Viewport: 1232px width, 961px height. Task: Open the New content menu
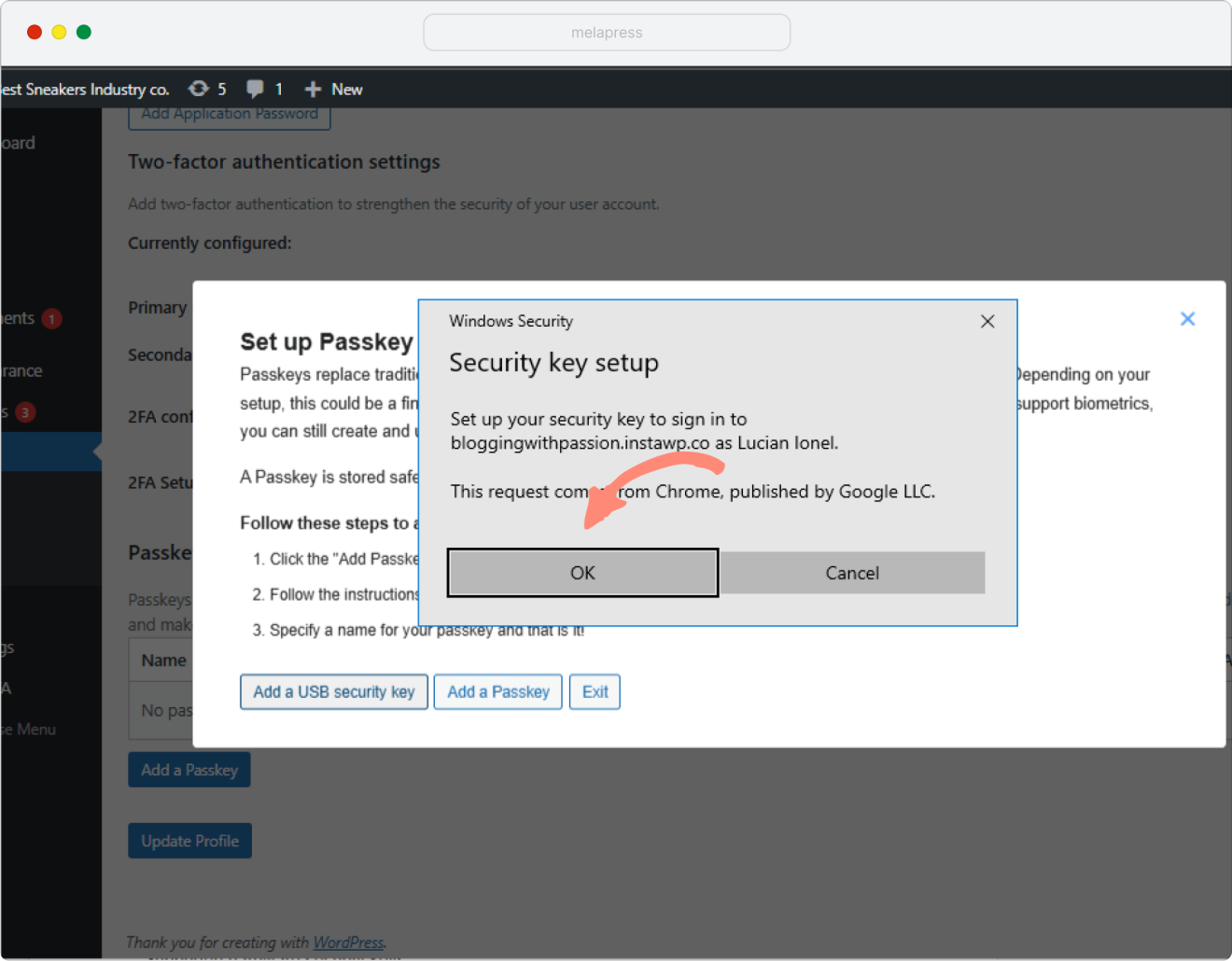click(333, 90)
